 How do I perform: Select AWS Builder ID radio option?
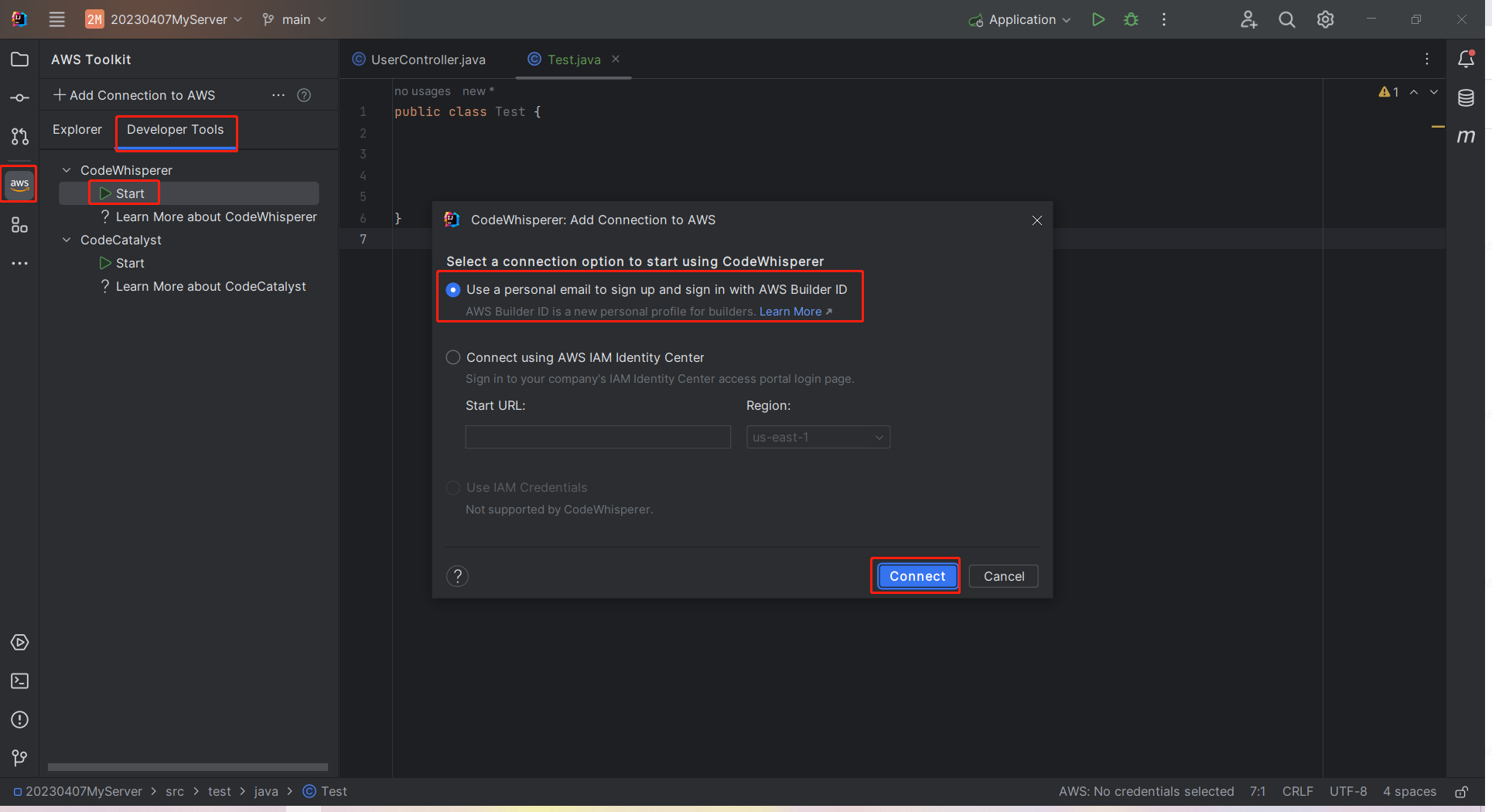453,289
